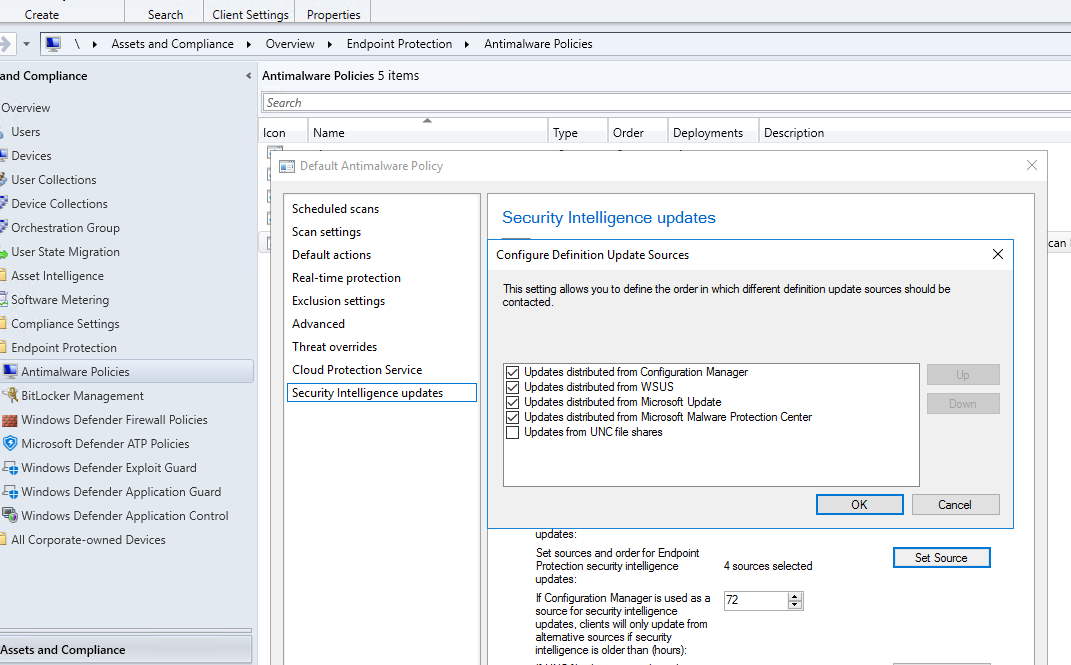Expand the breadcrumb arrow after Assets and Compliance
Screen dimensions: 1071x665
pos(249,44)
